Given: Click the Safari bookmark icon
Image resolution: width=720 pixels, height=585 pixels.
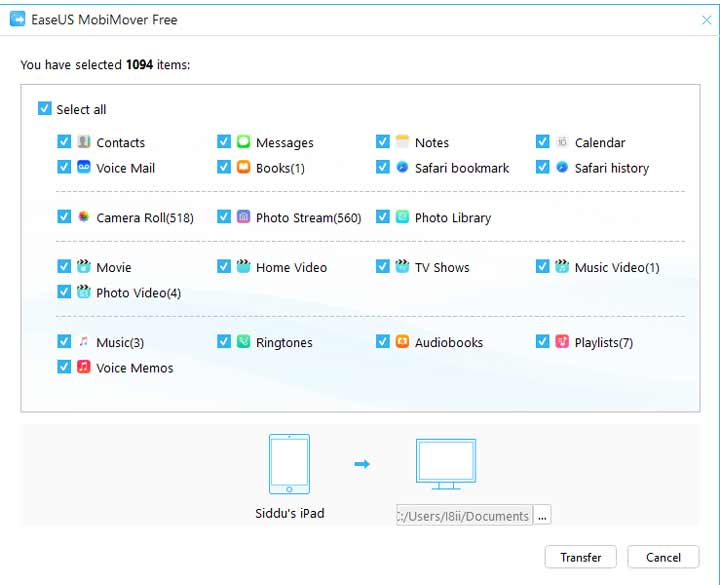Looking at the screenshot, I should point(402,167).
